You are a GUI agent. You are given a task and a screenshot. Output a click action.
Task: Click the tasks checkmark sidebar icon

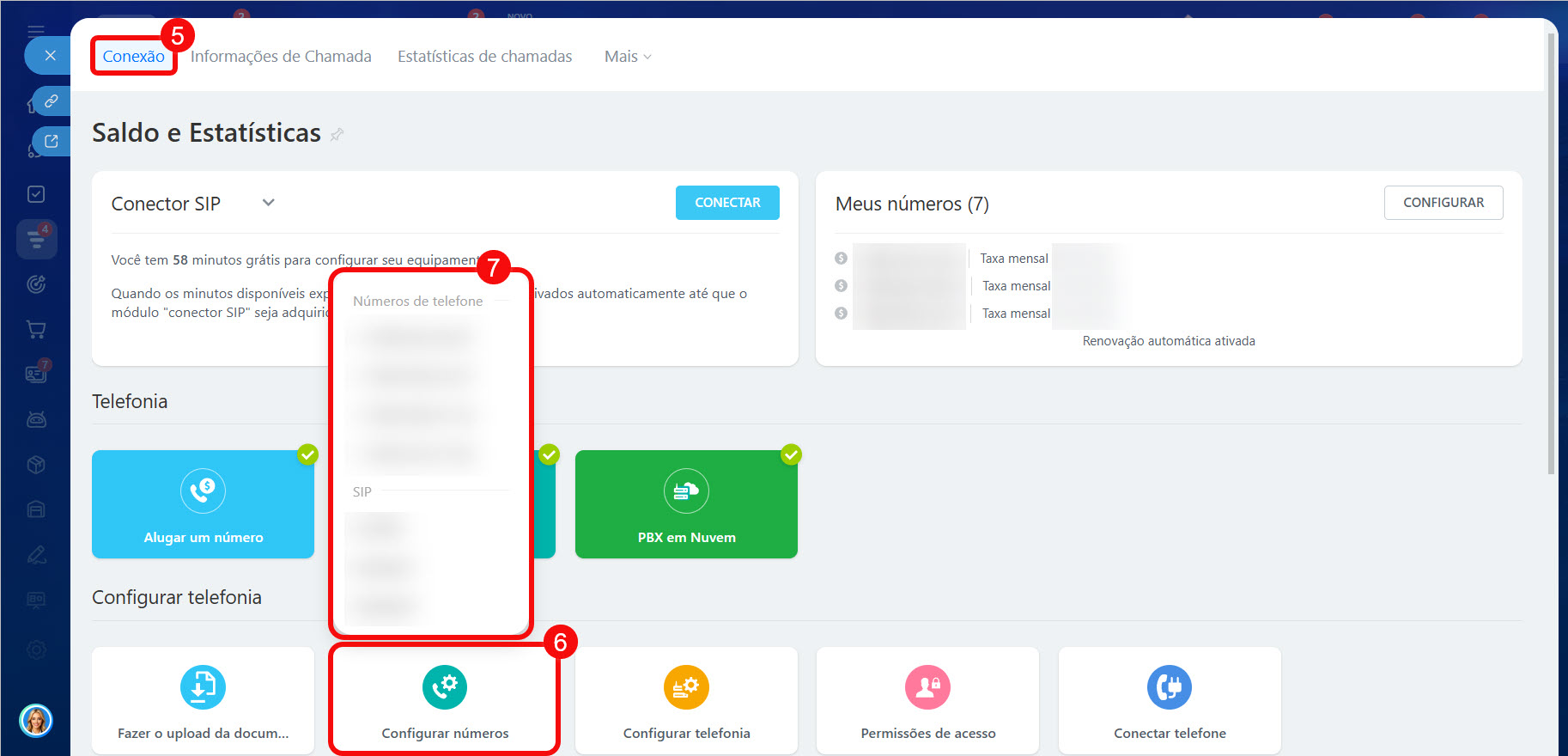point(36,194)
